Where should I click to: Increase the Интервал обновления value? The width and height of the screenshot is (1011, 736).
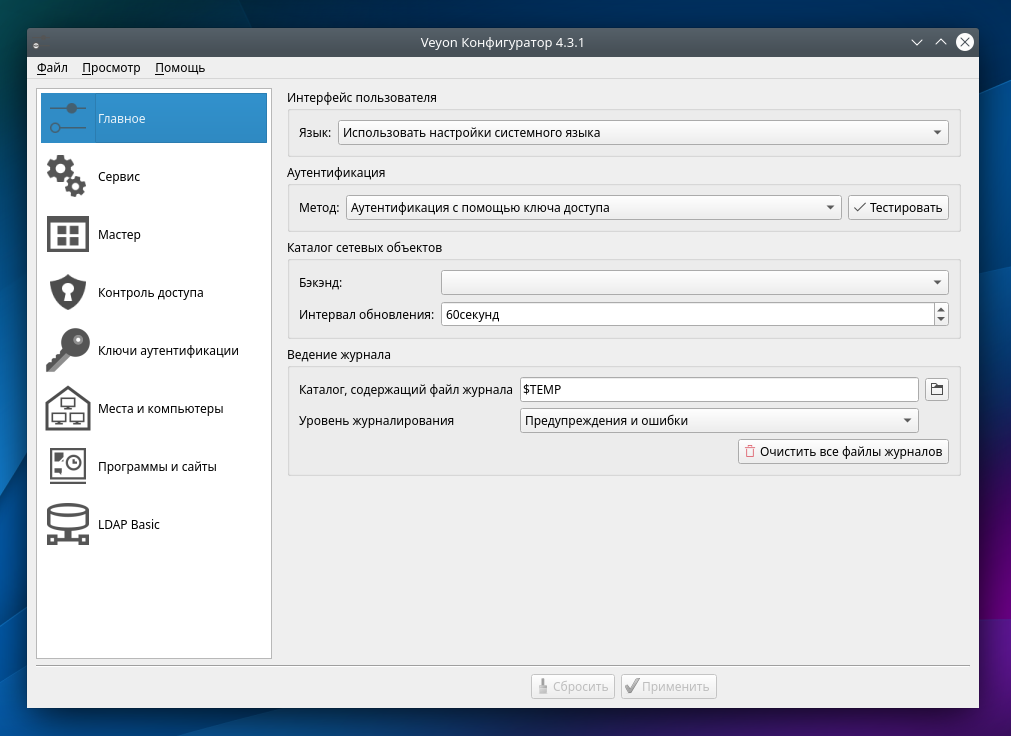941,309
